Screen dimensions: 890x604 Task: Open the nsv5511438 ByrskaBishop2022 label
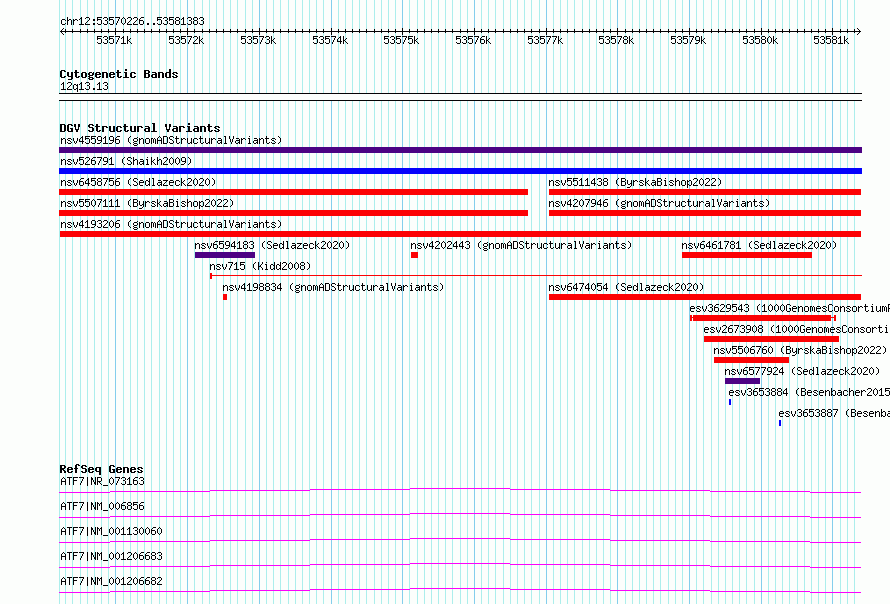coord(635,182)
